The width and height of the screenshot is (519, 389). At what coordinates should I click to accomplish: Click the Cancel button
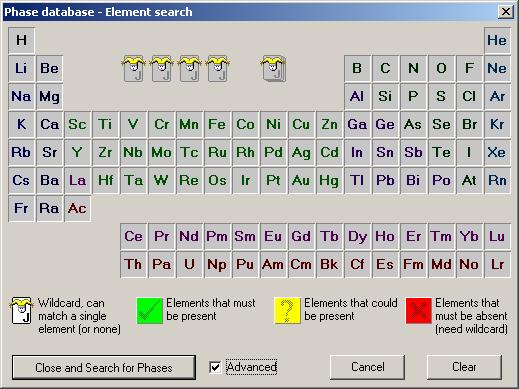(x=367, y=367)
